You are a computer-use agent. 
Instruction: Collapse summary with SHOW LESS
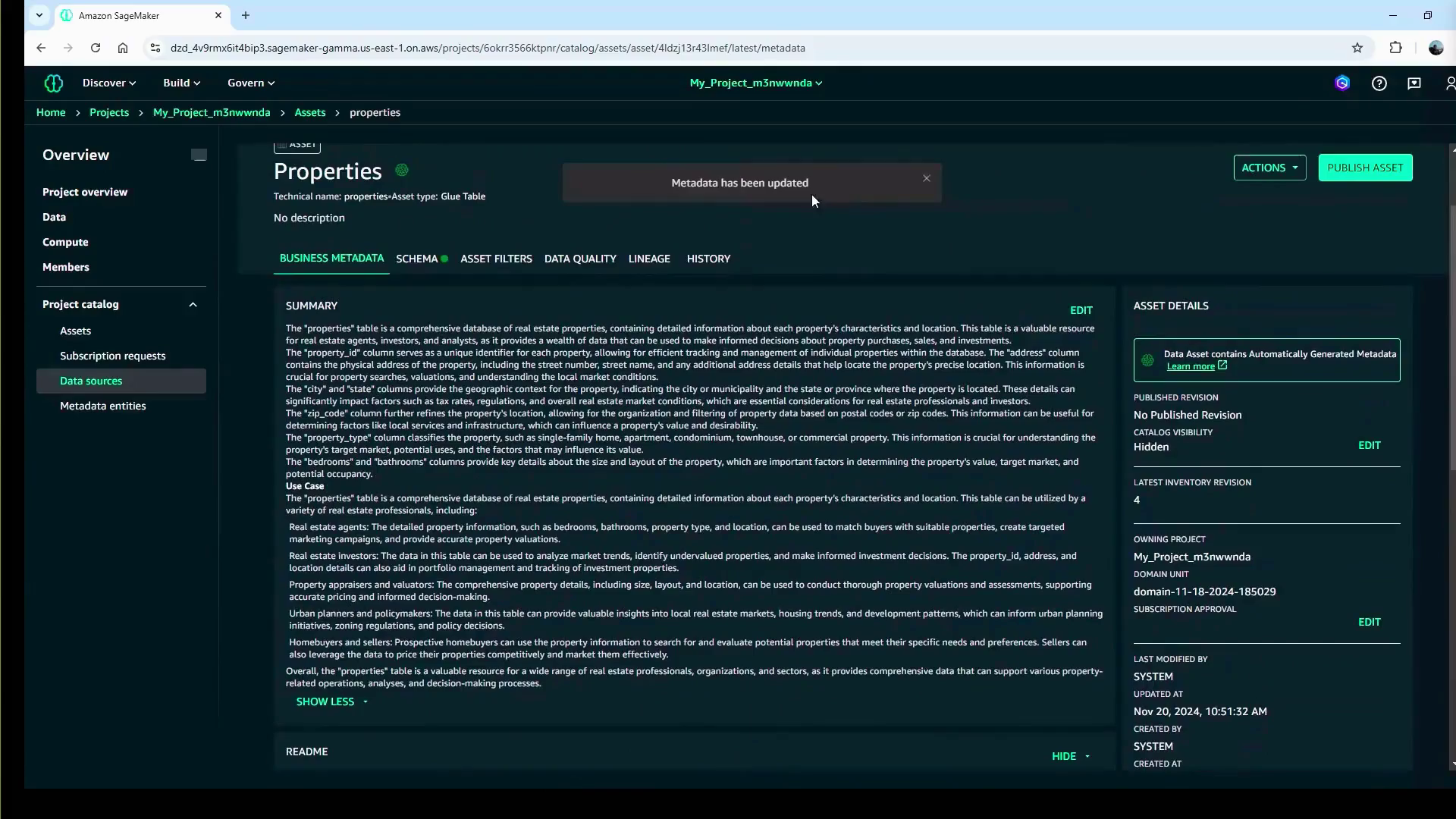tap(332, 701)
